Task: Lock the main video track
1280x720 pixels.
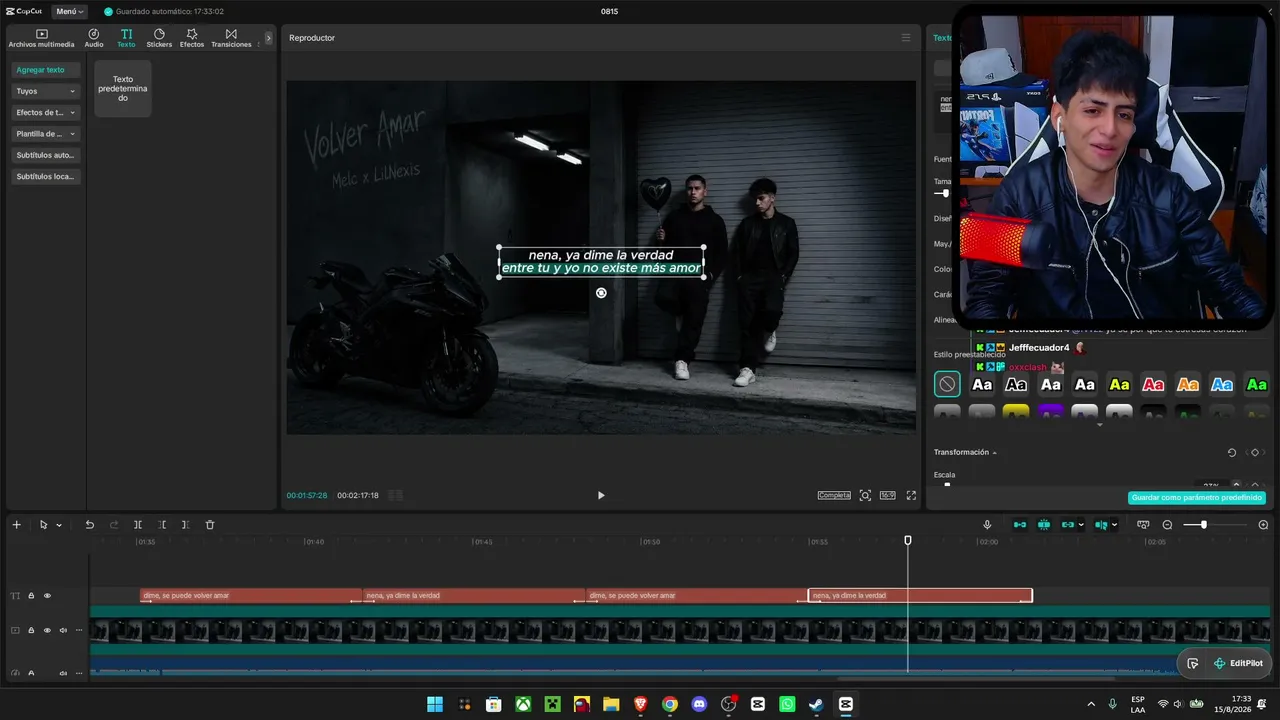Action: pos(31,630)
